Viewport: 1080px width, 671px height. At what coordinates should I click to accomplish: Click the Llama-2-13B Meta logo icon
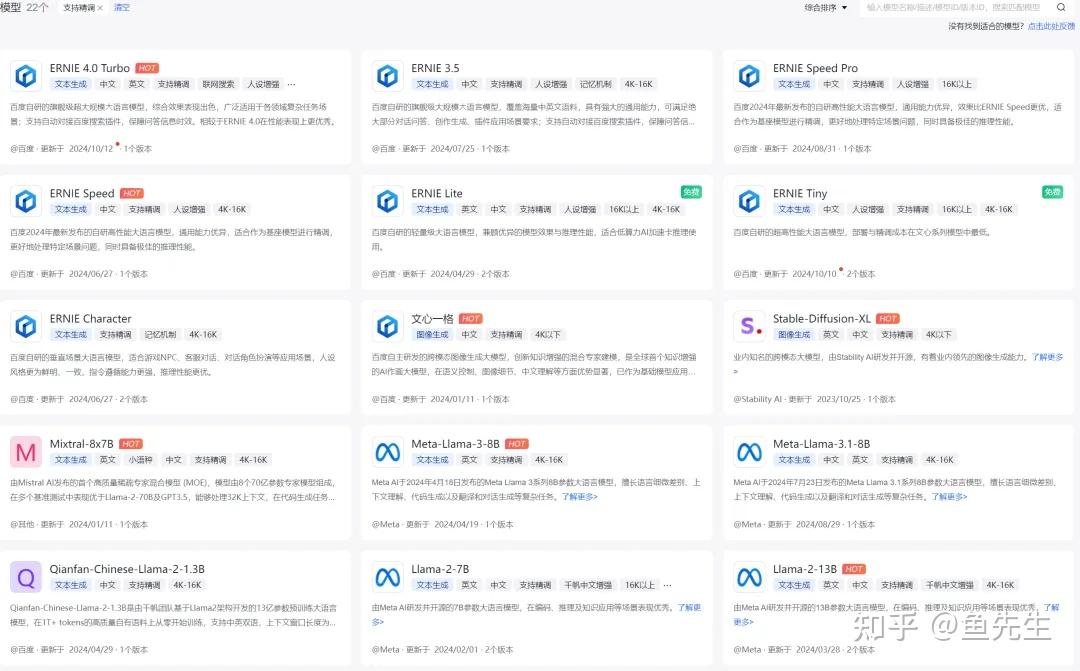749,577
